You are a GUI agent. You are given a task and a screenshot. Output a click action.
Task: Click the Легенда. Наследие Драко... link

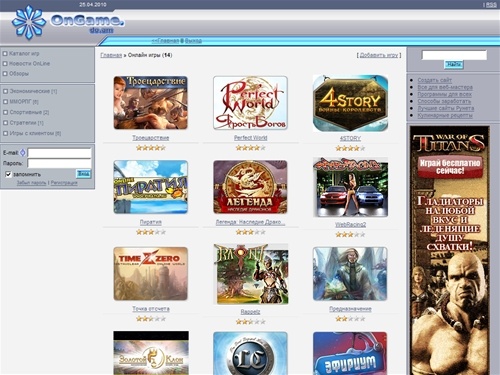250,222
